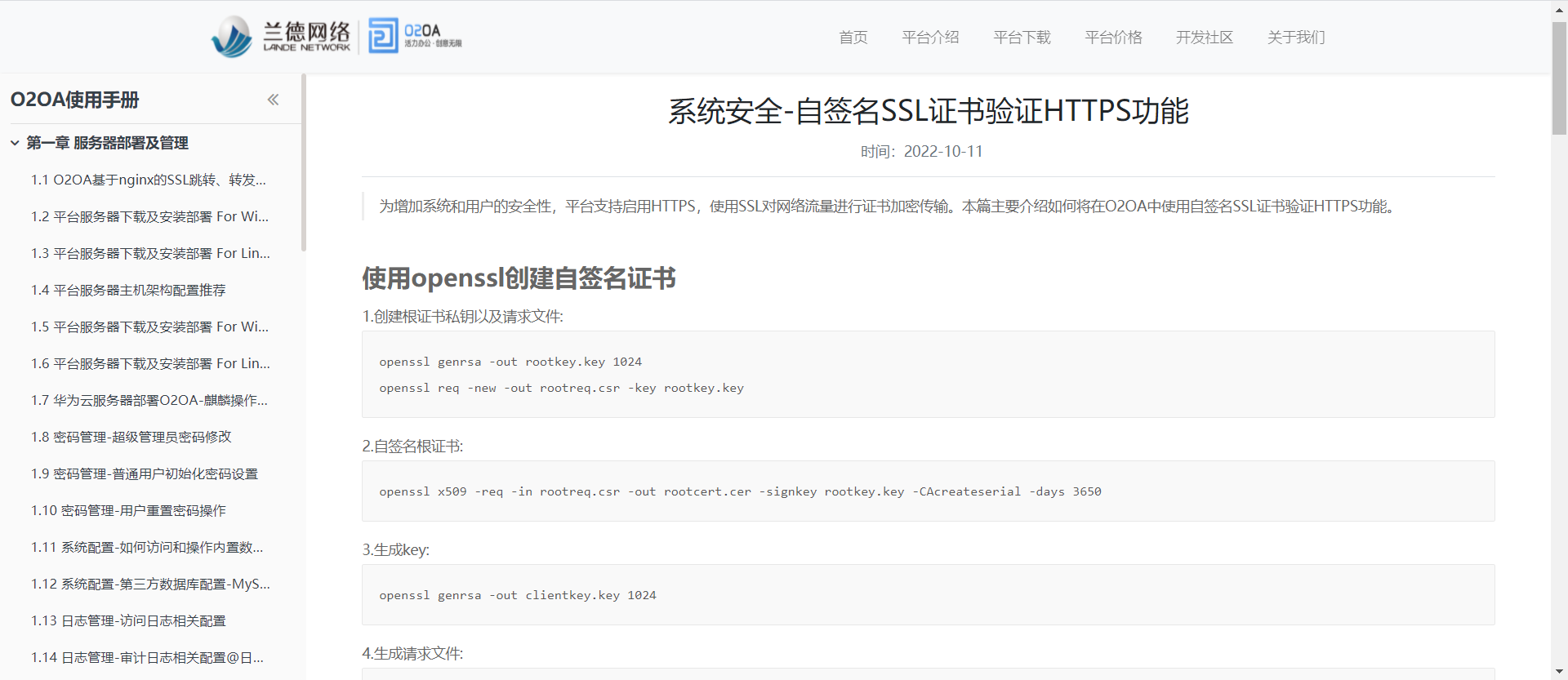Click step label 4.生成请求文件
Viewport: 1568px width, 680px height.
pos(412,654)
